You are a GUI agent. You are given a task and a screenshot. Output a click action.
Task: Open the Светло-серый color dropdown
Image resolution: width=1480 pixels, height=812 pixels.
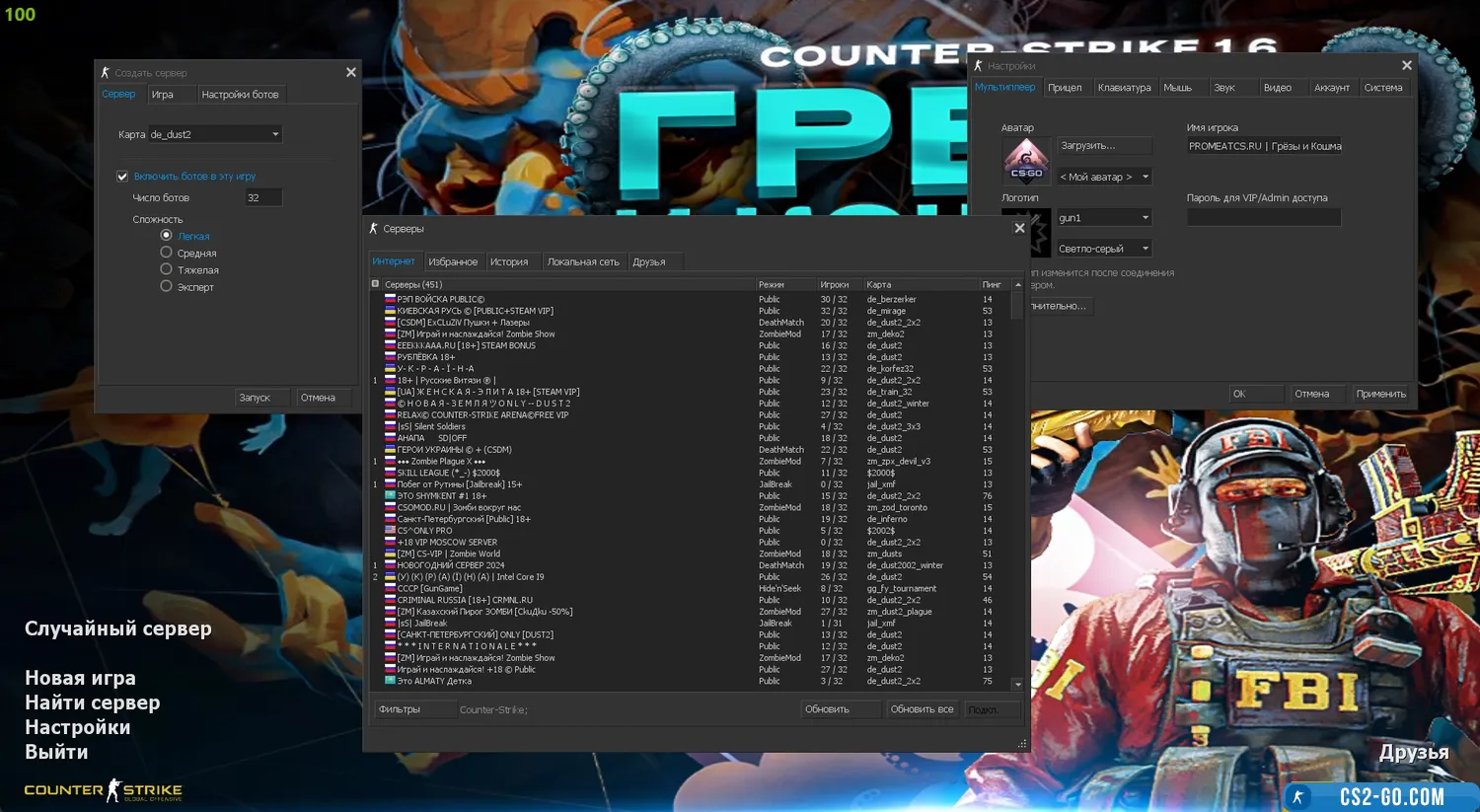click(1145, 249)
